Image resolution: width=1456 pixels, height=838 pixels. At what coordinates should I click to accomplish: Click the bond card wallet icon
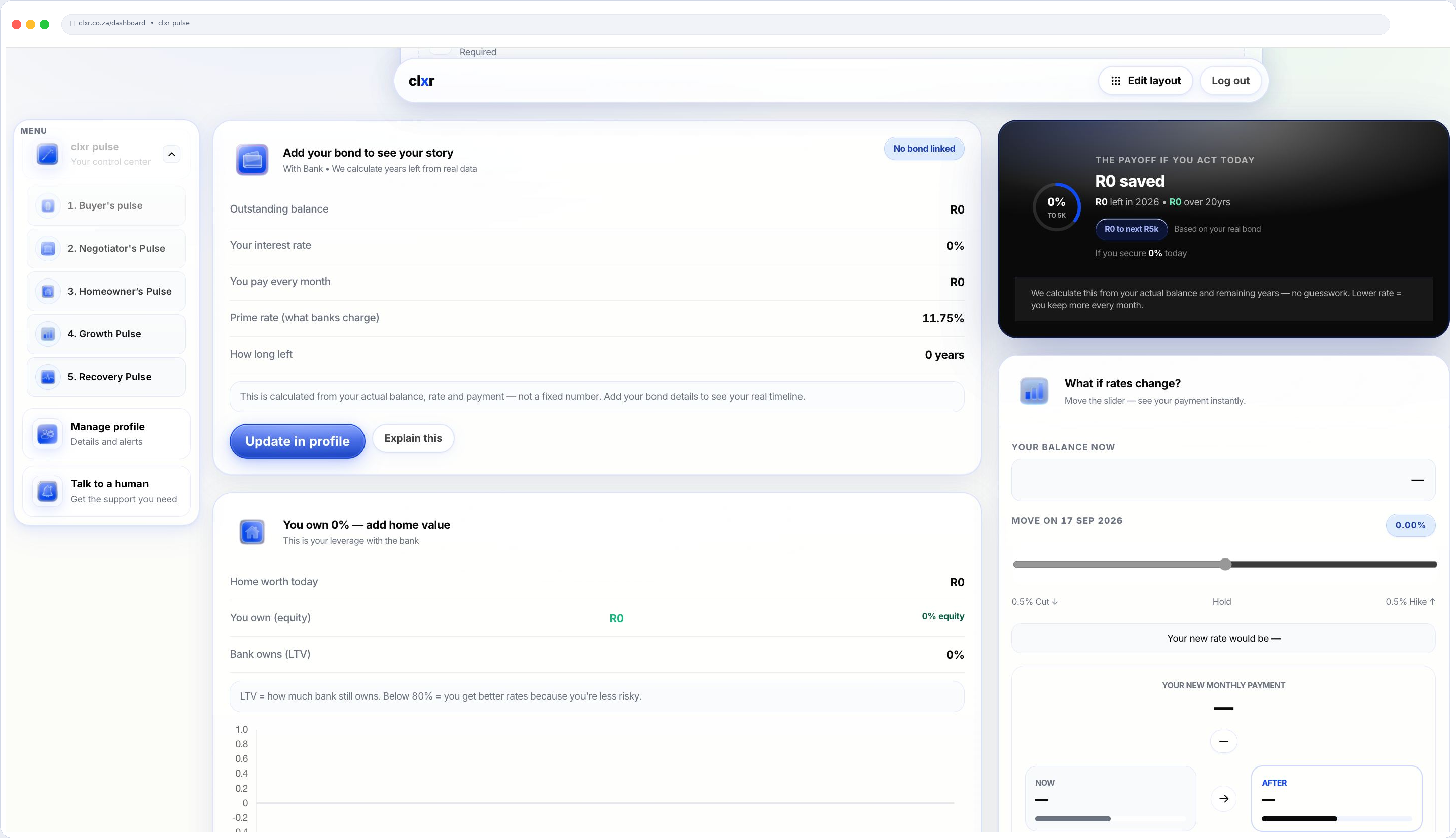(252, 160)
